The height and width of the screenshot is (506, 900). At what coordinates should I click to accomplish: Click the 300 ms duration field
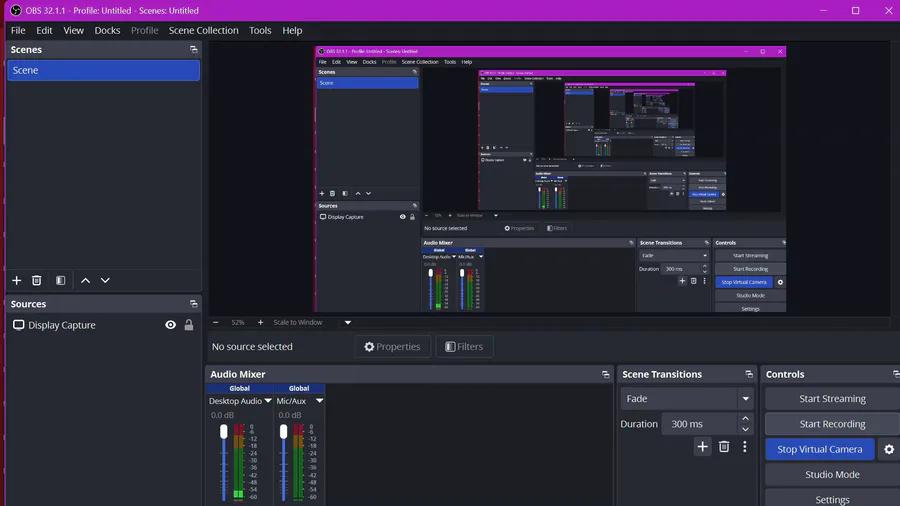(x=700, y=424)
